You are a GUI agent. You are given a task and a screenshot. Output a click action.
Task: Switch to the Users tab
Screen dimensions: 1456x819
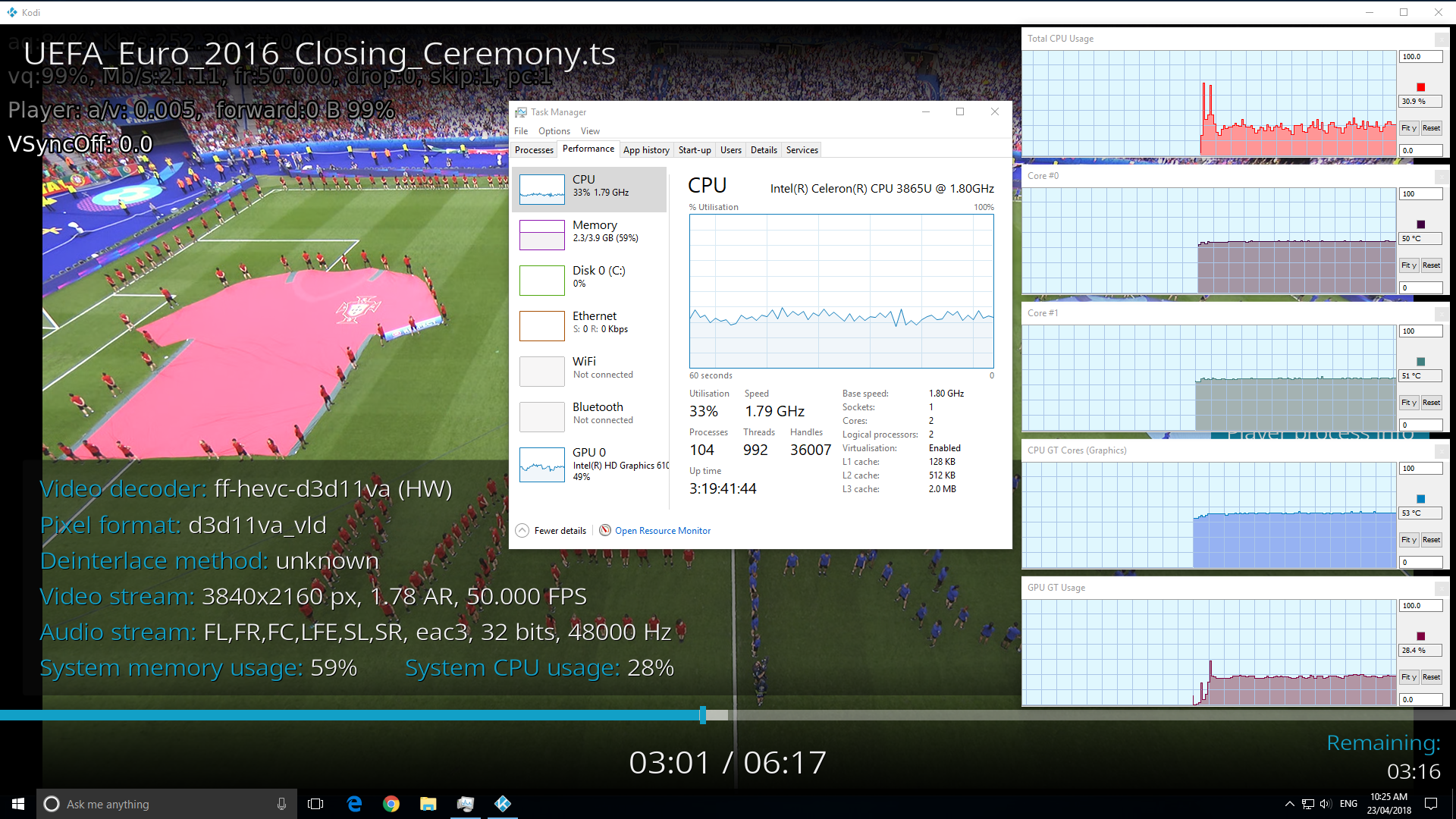point(731,150)
